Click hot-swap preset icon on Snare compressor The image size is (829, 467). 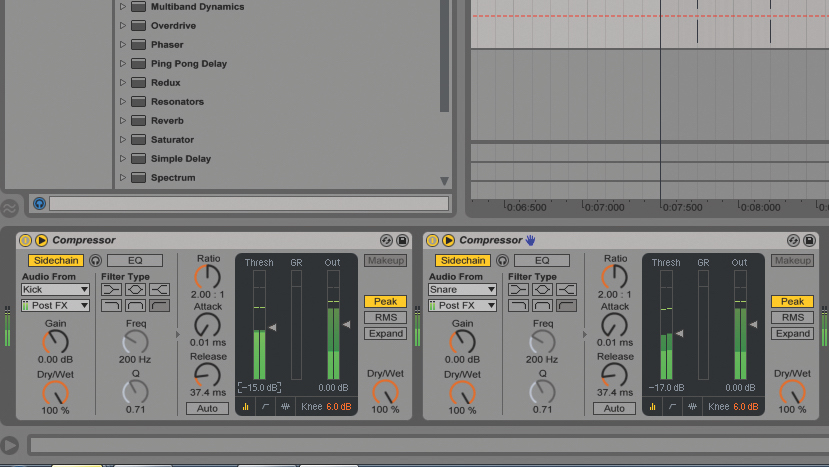[793, 240]
